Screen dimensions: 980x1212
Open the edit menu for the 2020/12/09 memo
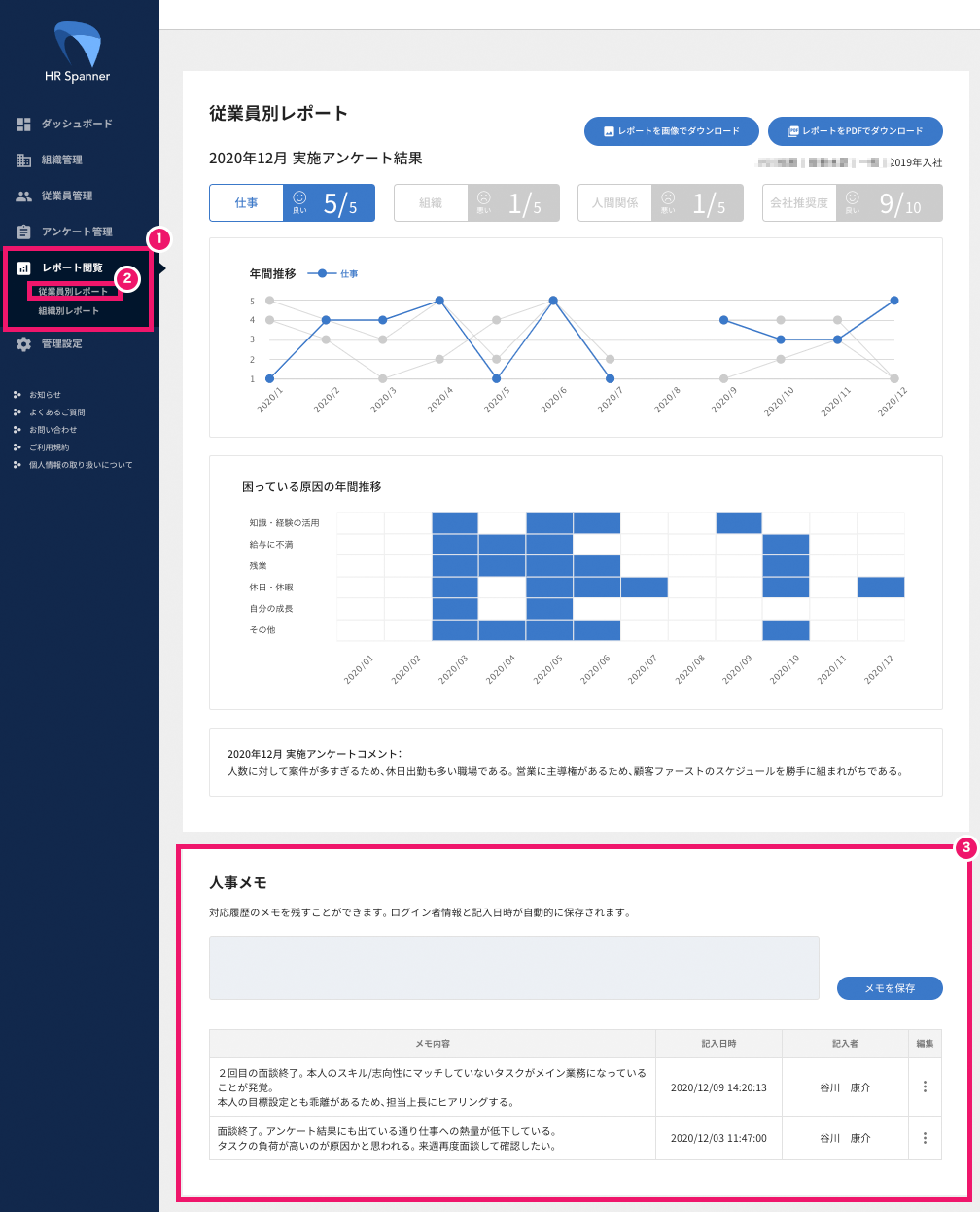(925, 1087)
